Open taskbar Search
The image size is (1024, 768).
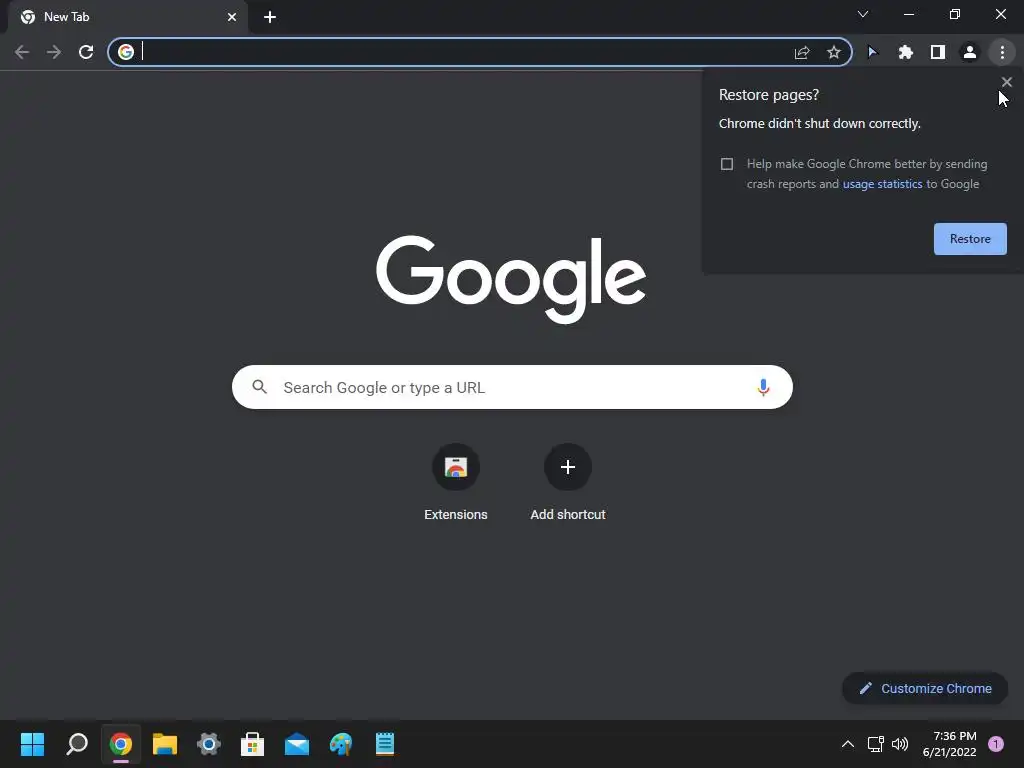click(x=77, y=744)
